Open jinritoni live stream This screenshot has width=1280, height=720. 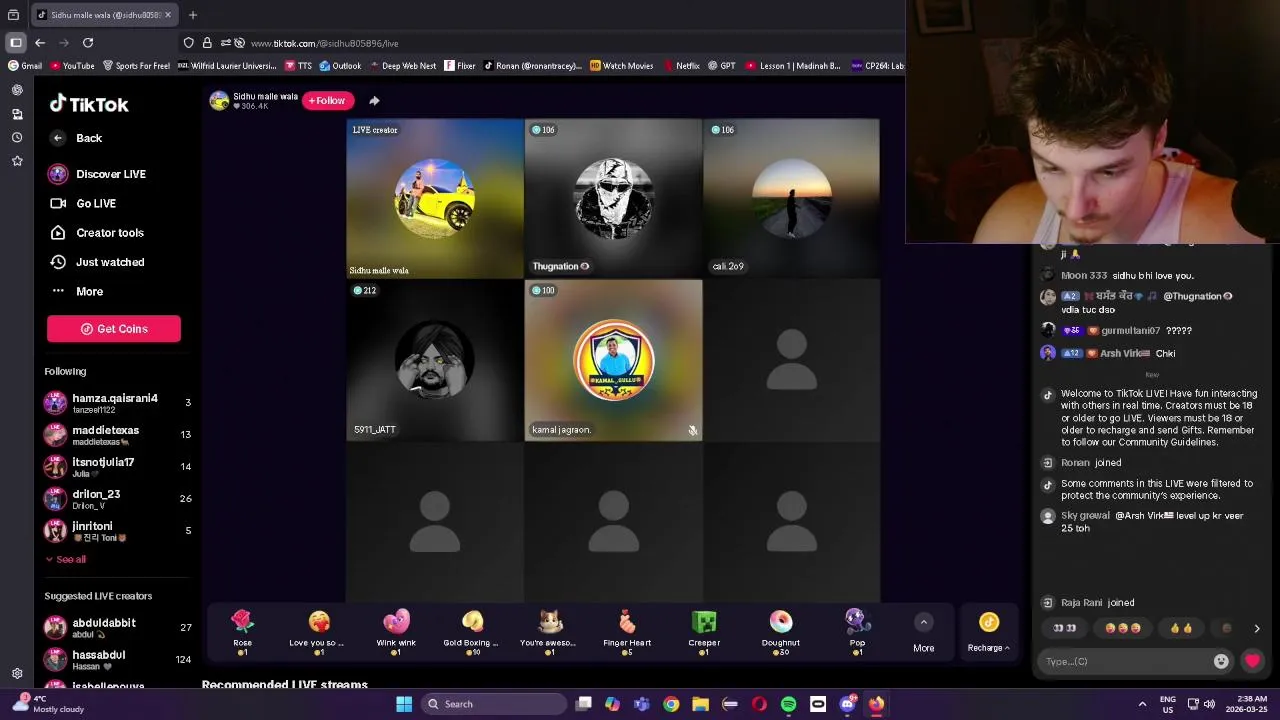(118, 530)
